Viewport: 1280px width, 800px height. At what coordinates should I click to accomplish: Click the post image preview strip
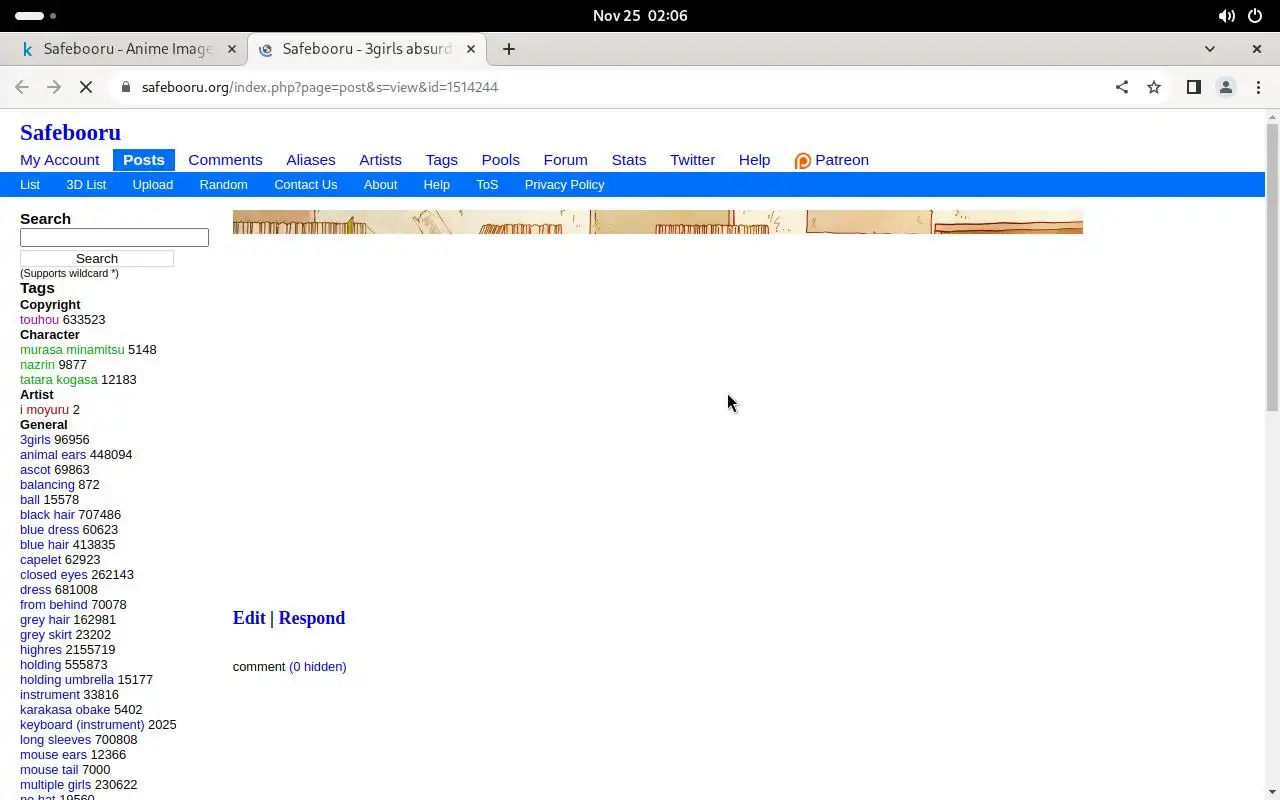click(658, 222)
